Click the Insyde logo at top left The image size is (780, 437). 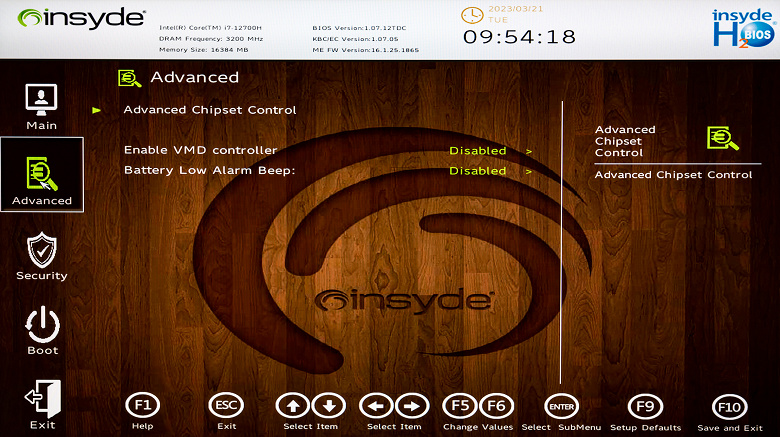click(x=81, y=18)
